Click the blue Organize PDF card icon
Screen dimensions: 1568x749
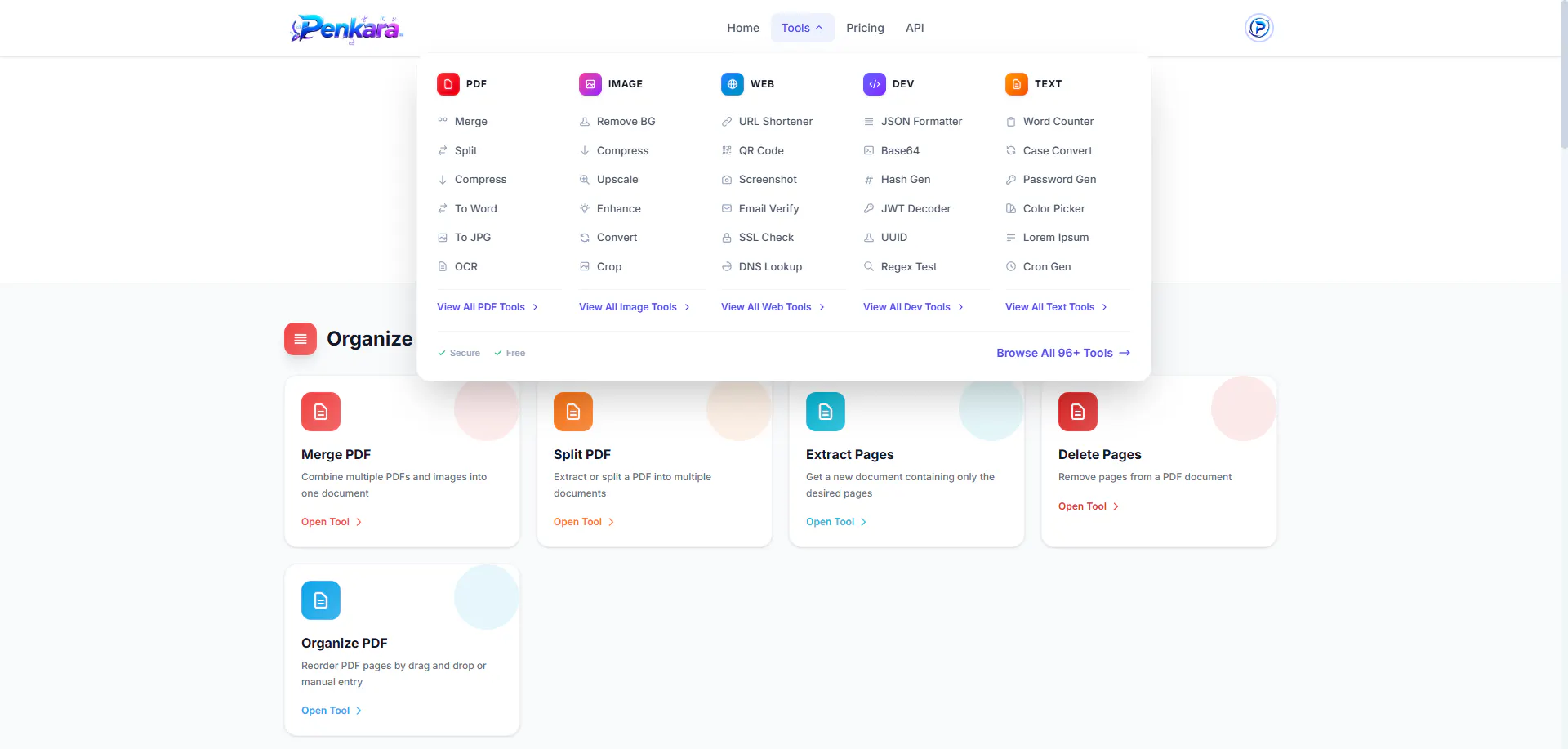(321, 600)
